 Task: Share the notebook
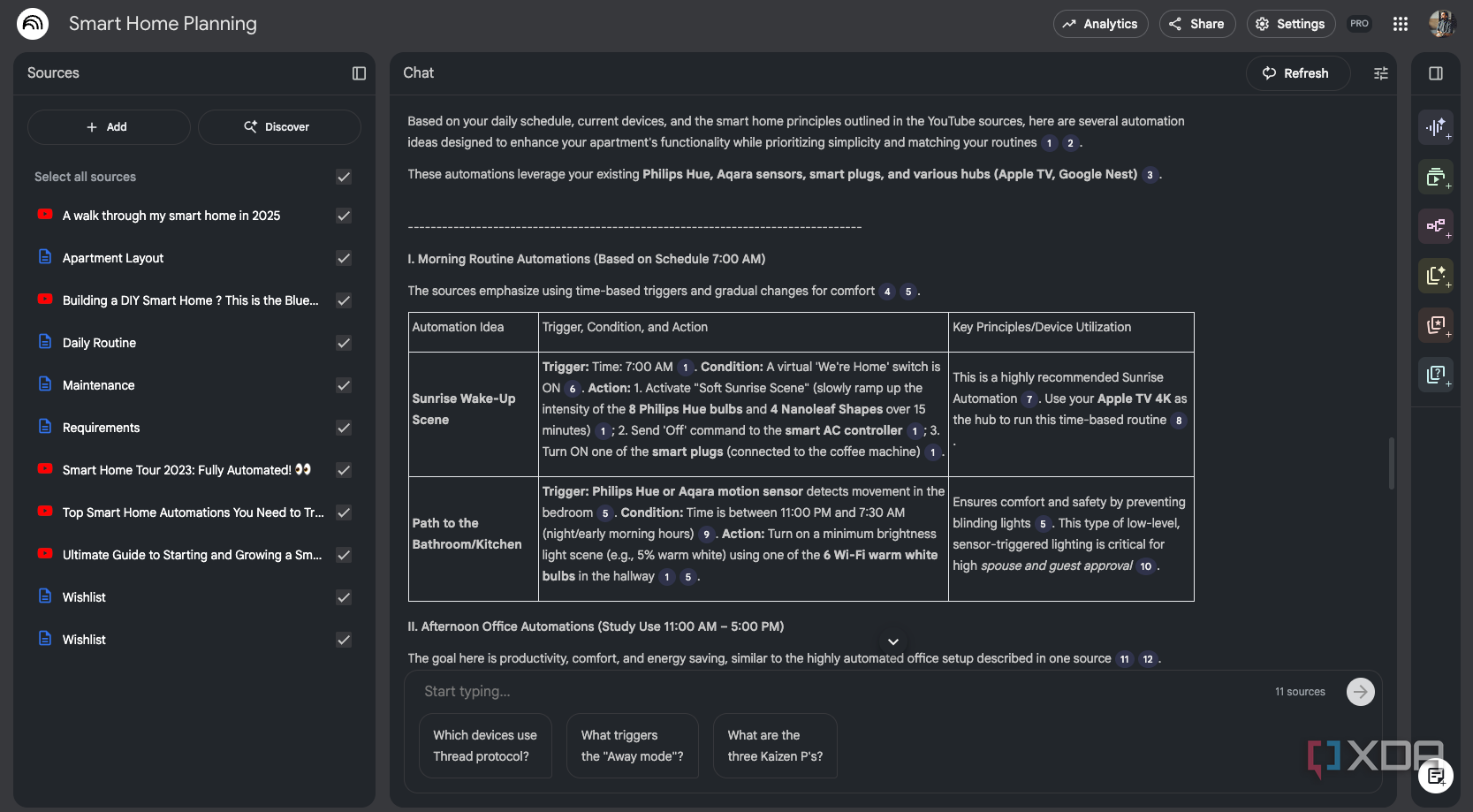1197,24
